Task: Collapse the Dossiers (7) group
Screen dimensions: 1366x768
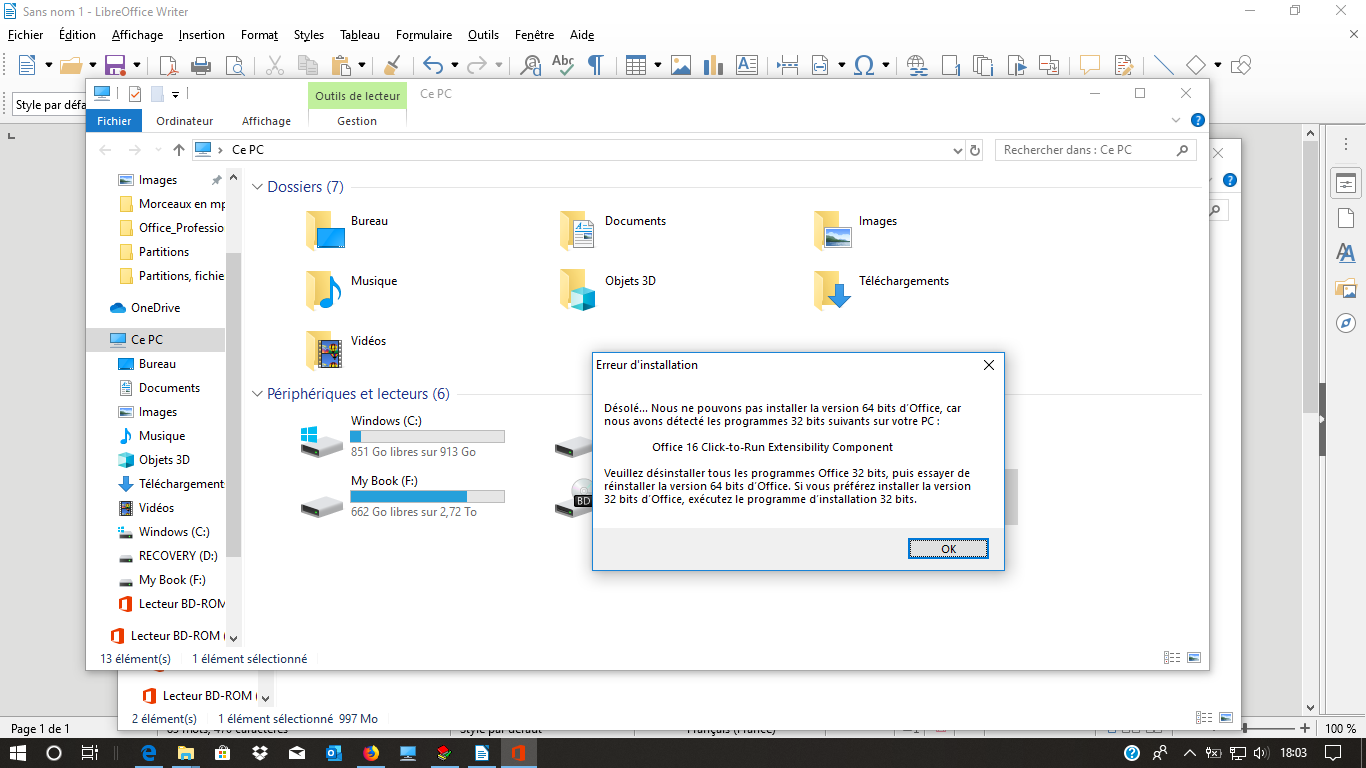Action: tap(257, 187)
